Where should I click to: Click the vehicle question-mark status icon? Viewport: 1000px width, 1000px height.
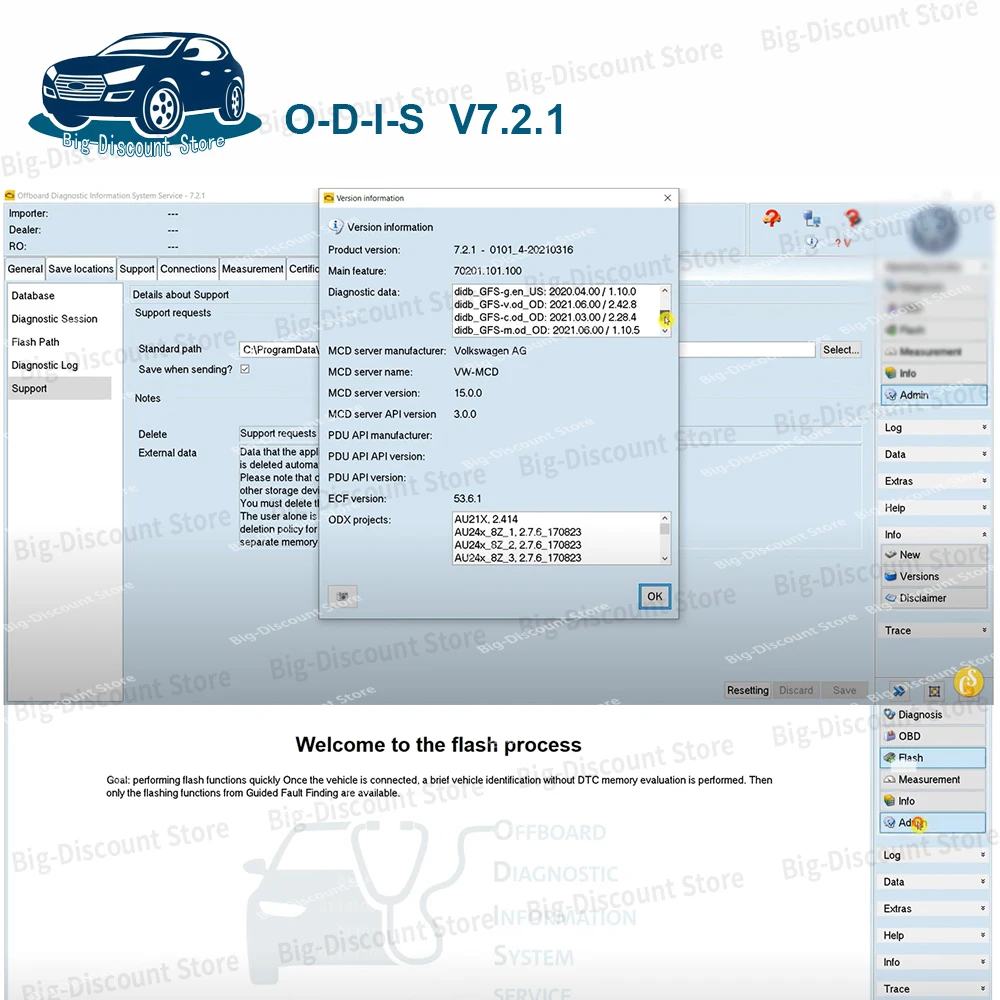(x=772, y=219)
